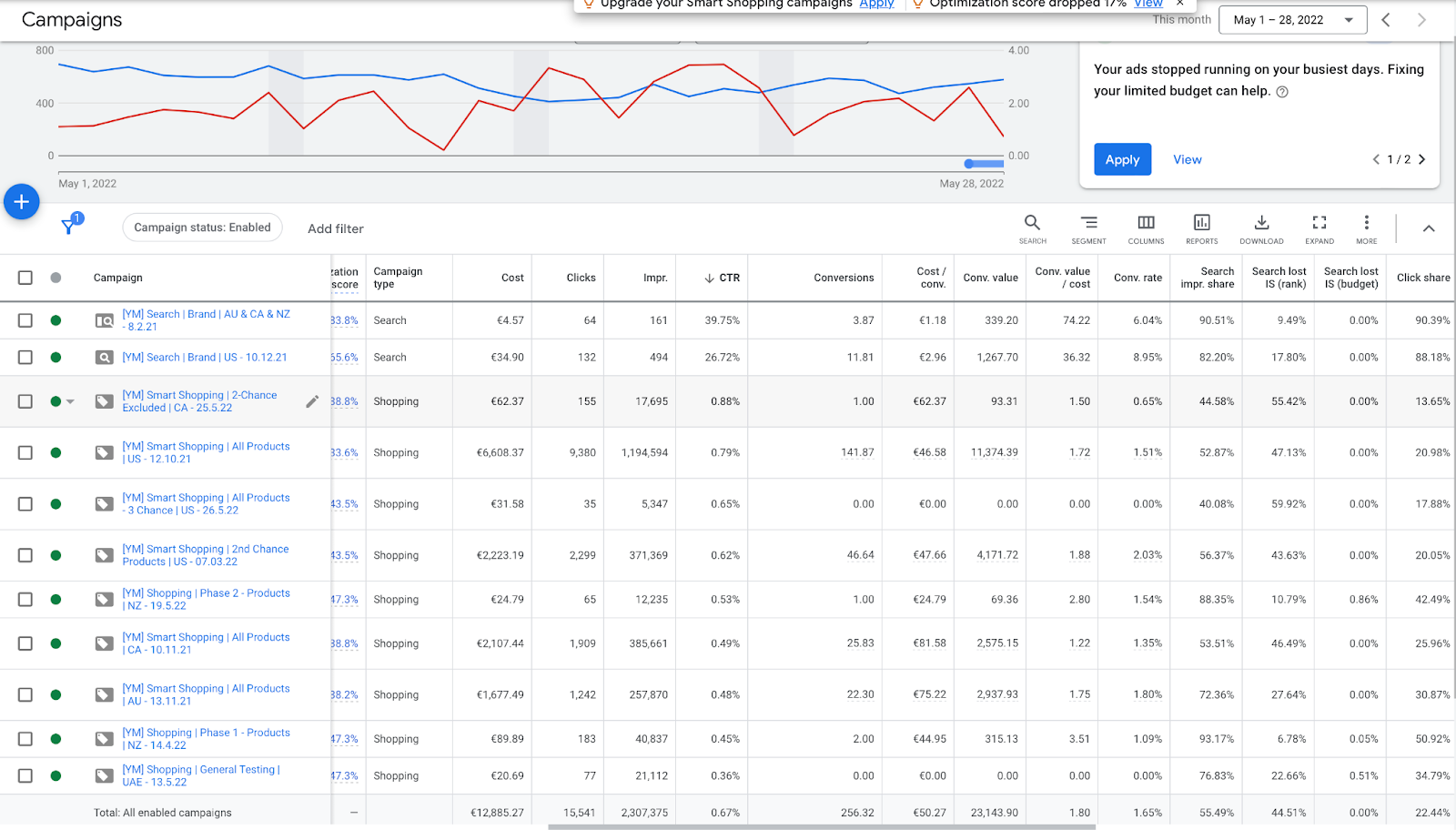This screenshot has height=830, width=1456.
Task: Select checkbox for Phase 2 Products NZ
Action: pyautogui.click(x=25, y=600)
